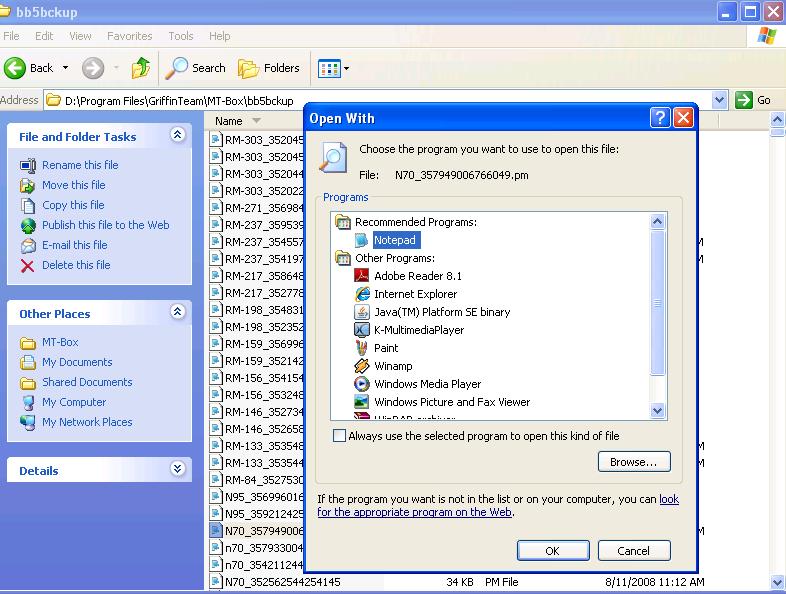Collapse Other Places panel
786x594 pixels.
tap(177, 312)
